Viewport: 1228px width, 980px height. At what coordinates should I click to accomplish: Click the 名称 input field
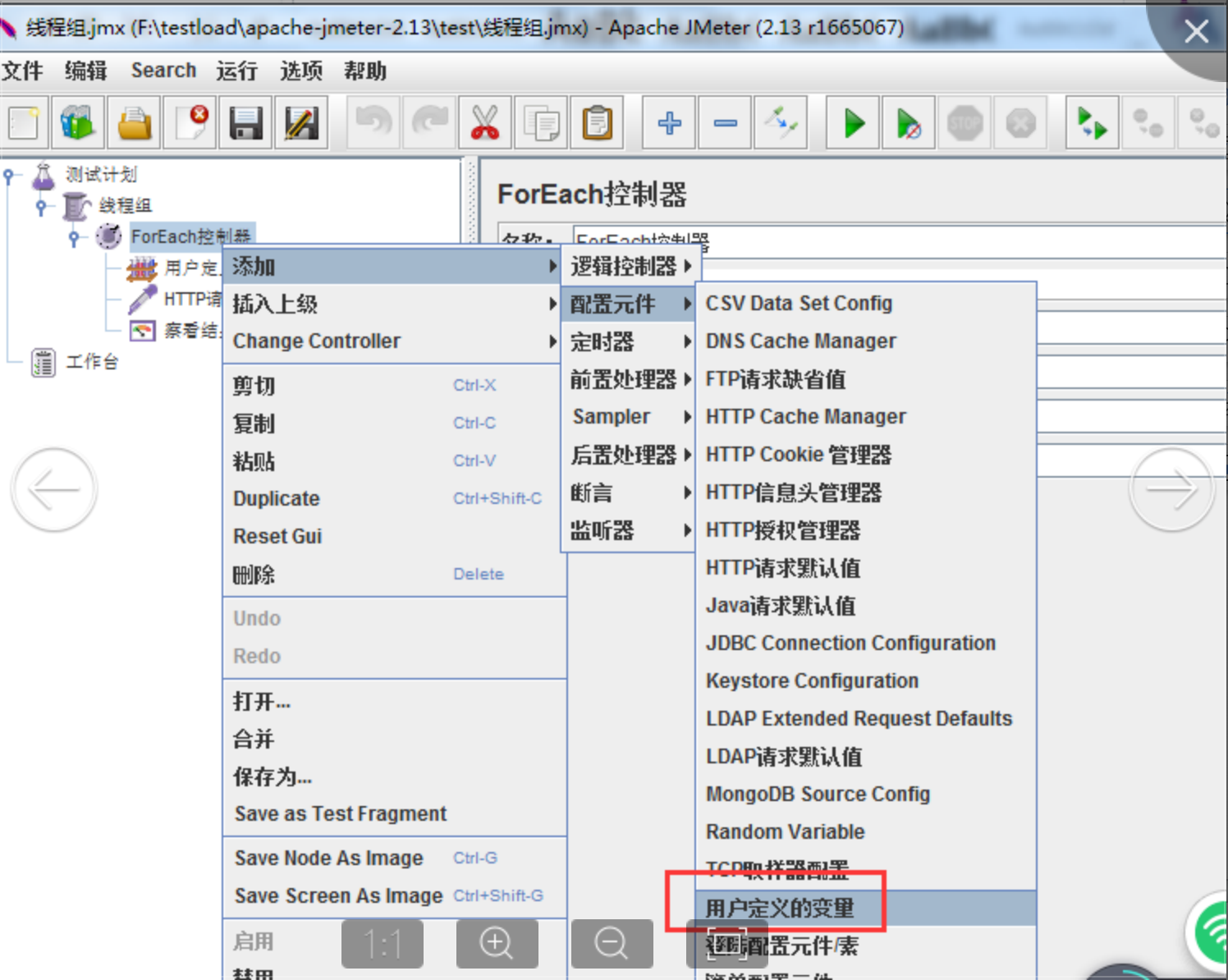pos(900,241)
